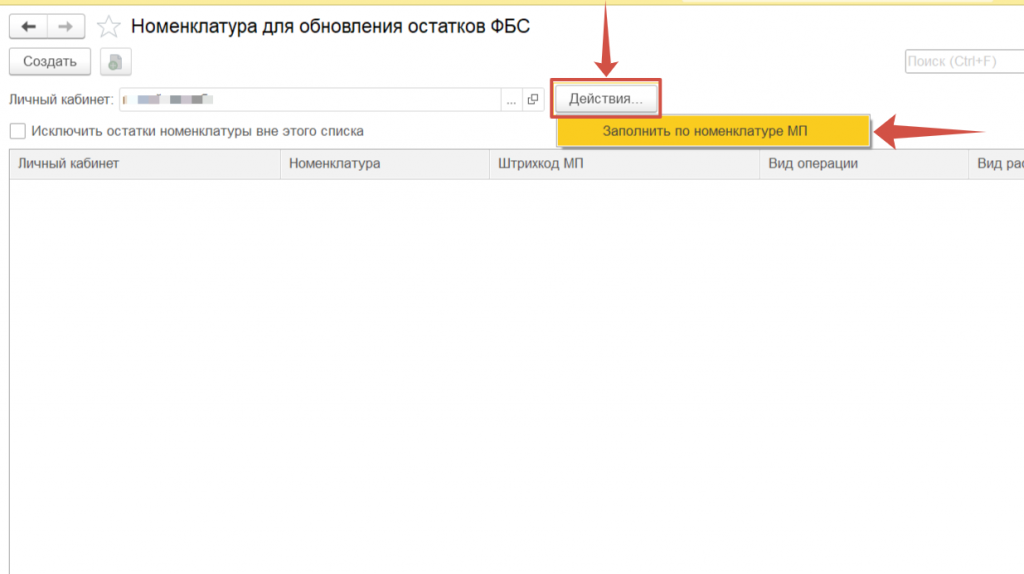Sort by Личный кабинет column header
The height and width of the screenshot is (574, 1024).
(145, 164)
